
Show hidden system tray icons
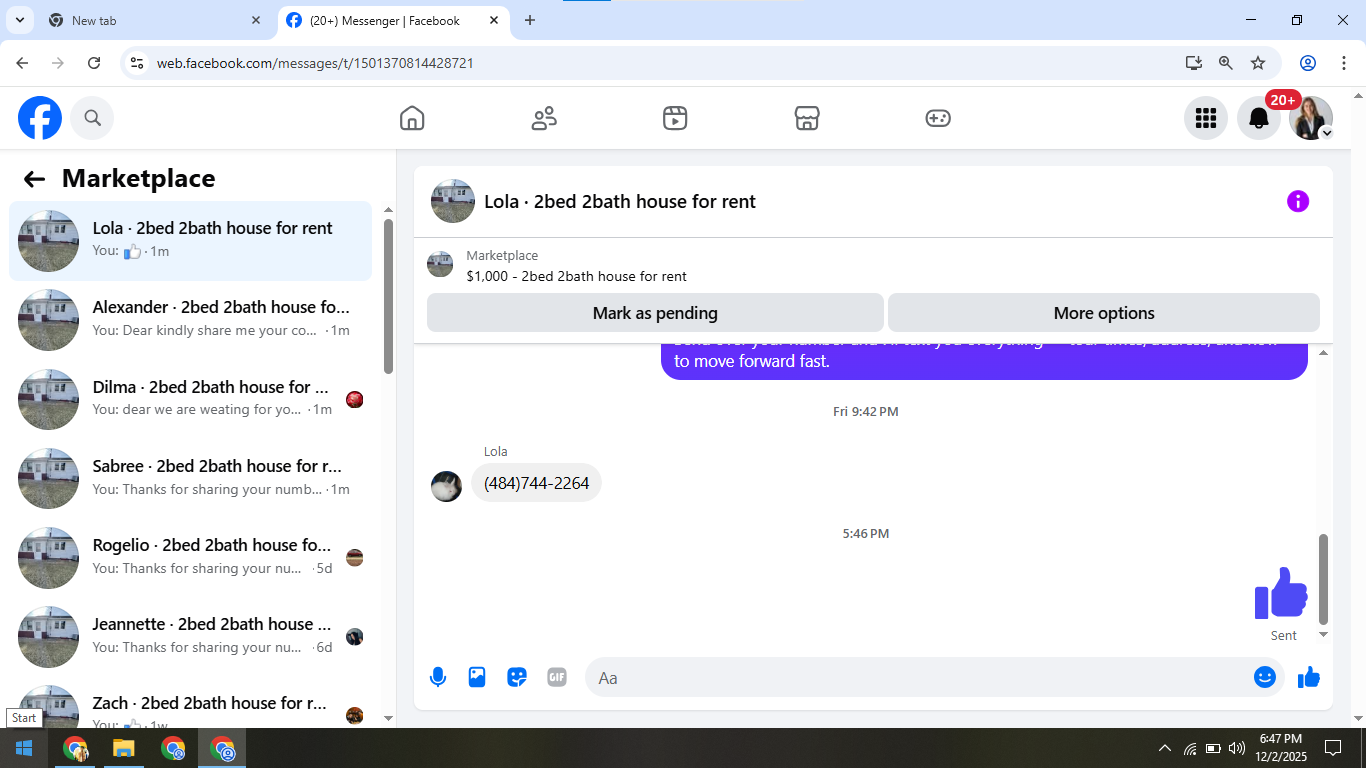1164,748
